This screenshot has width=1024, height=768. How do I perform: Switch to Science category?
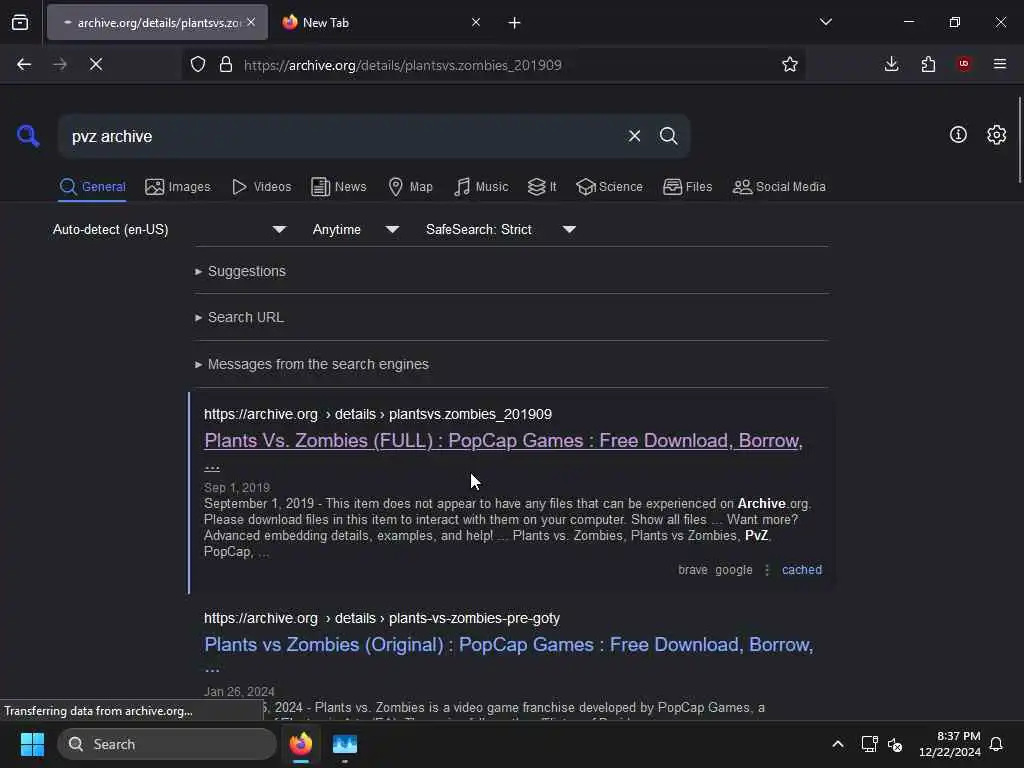pyautogui.click(x=610, y=187)
